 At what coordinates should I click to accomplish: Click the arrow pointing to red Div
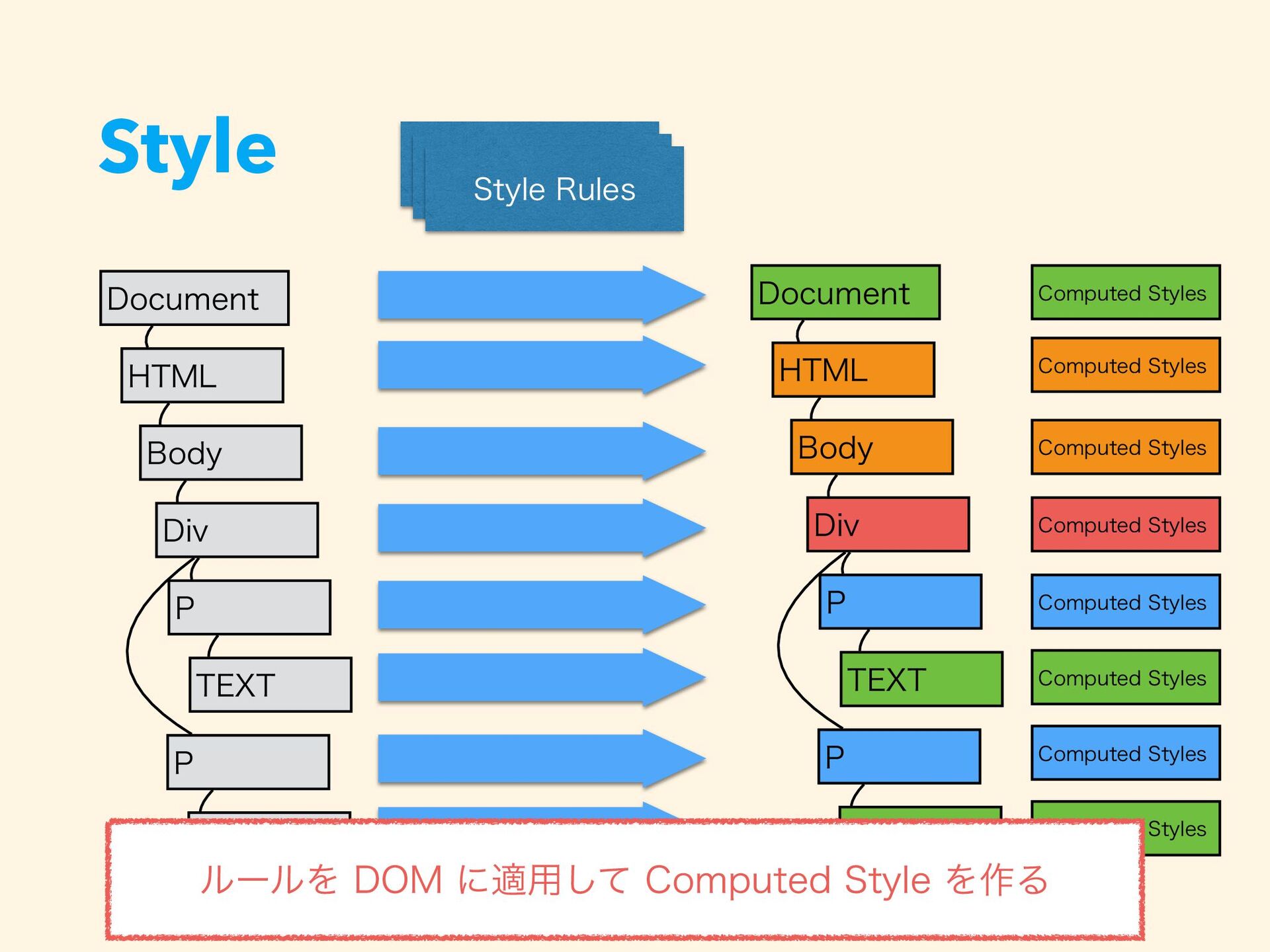coord(542,528)
